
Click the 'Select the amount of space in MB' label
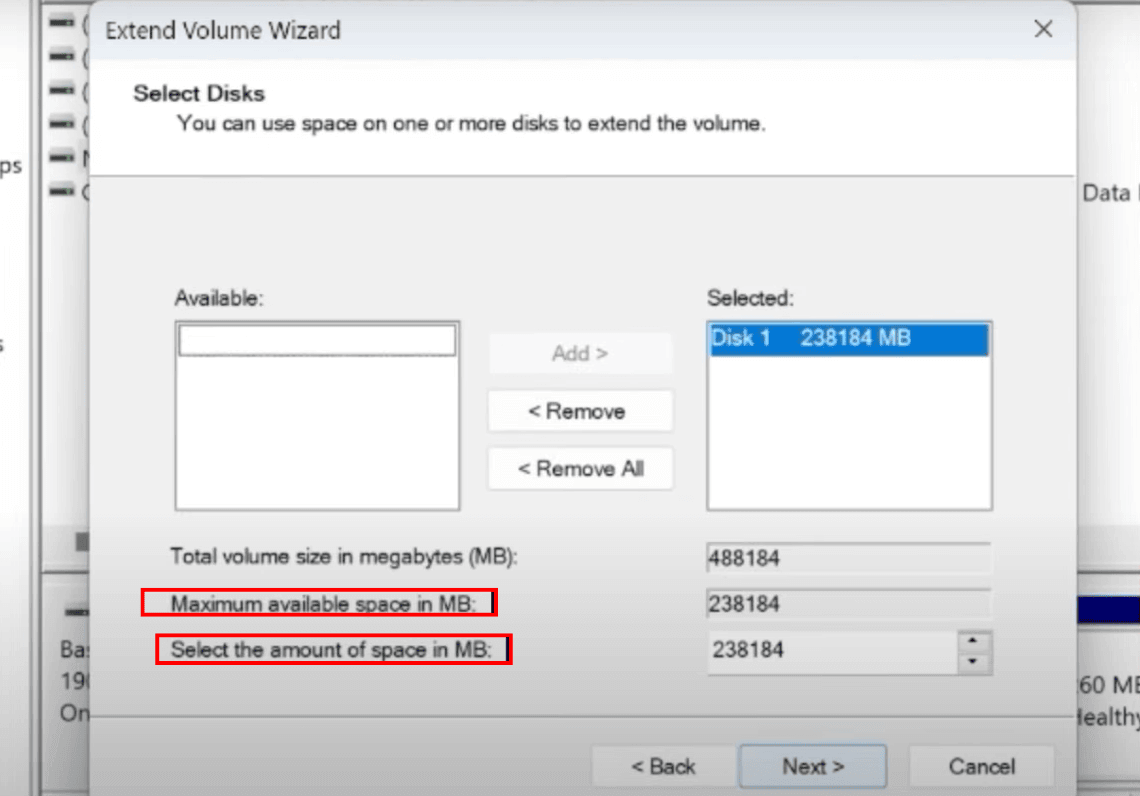(332, 650)
